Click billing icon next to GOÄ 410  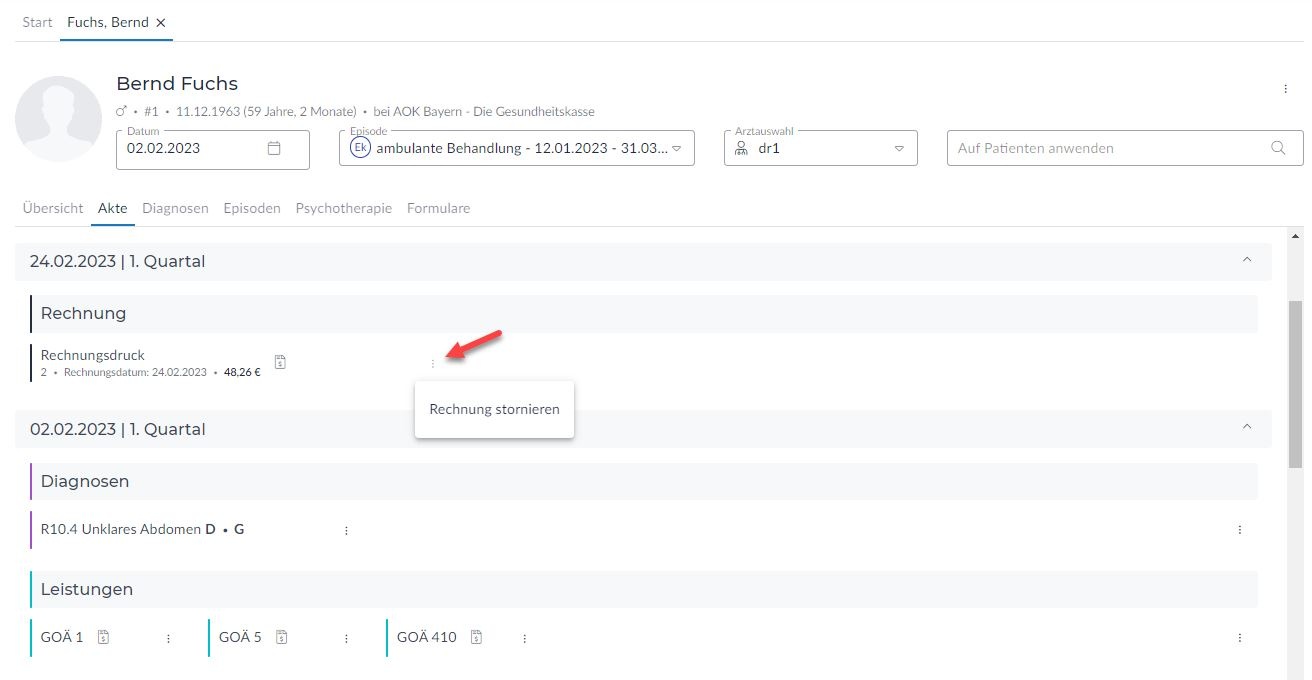[477, 637]
